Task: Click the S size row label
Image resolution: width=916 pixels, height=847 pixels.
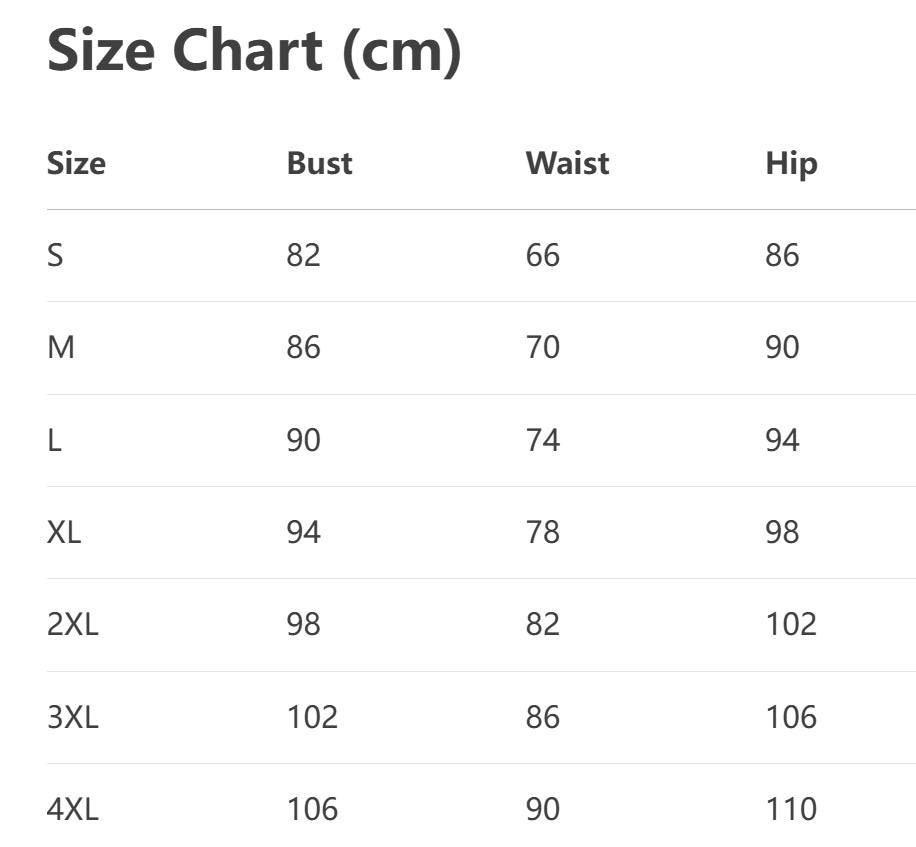Action: point(55,255)
